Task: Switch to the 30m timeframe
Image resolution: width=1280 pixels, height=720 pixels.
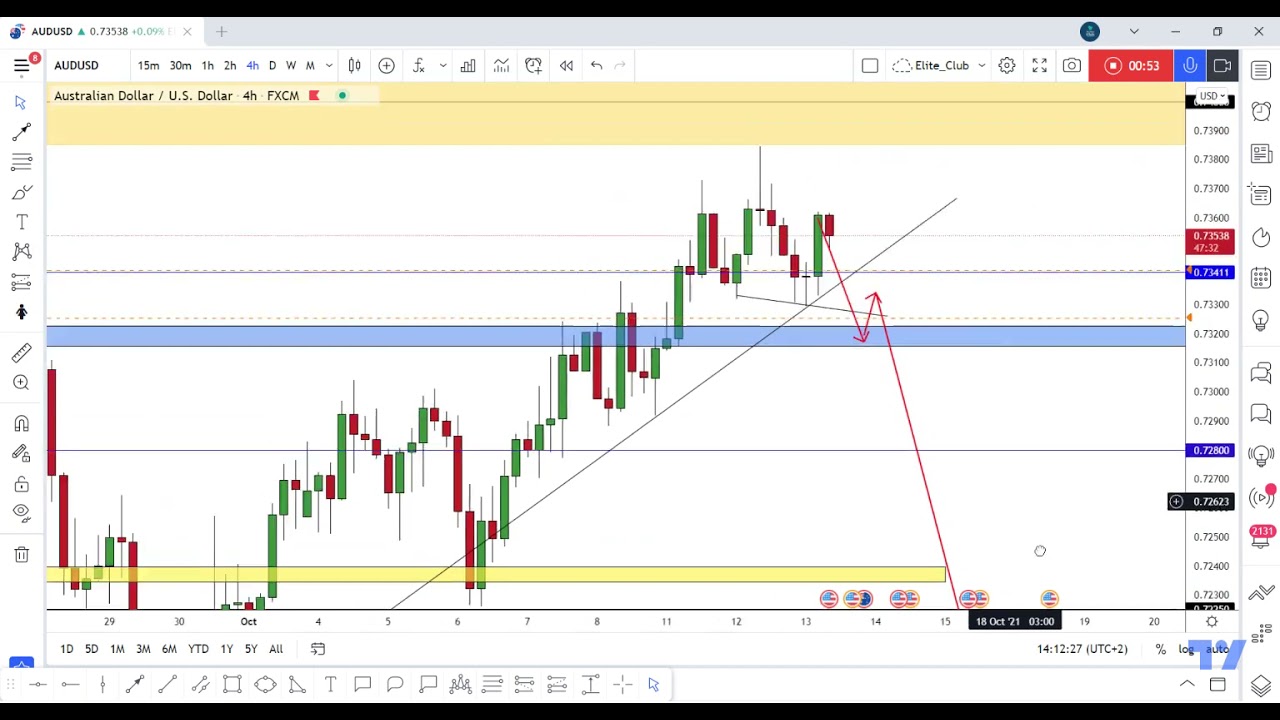Action: tap(180, 66)
